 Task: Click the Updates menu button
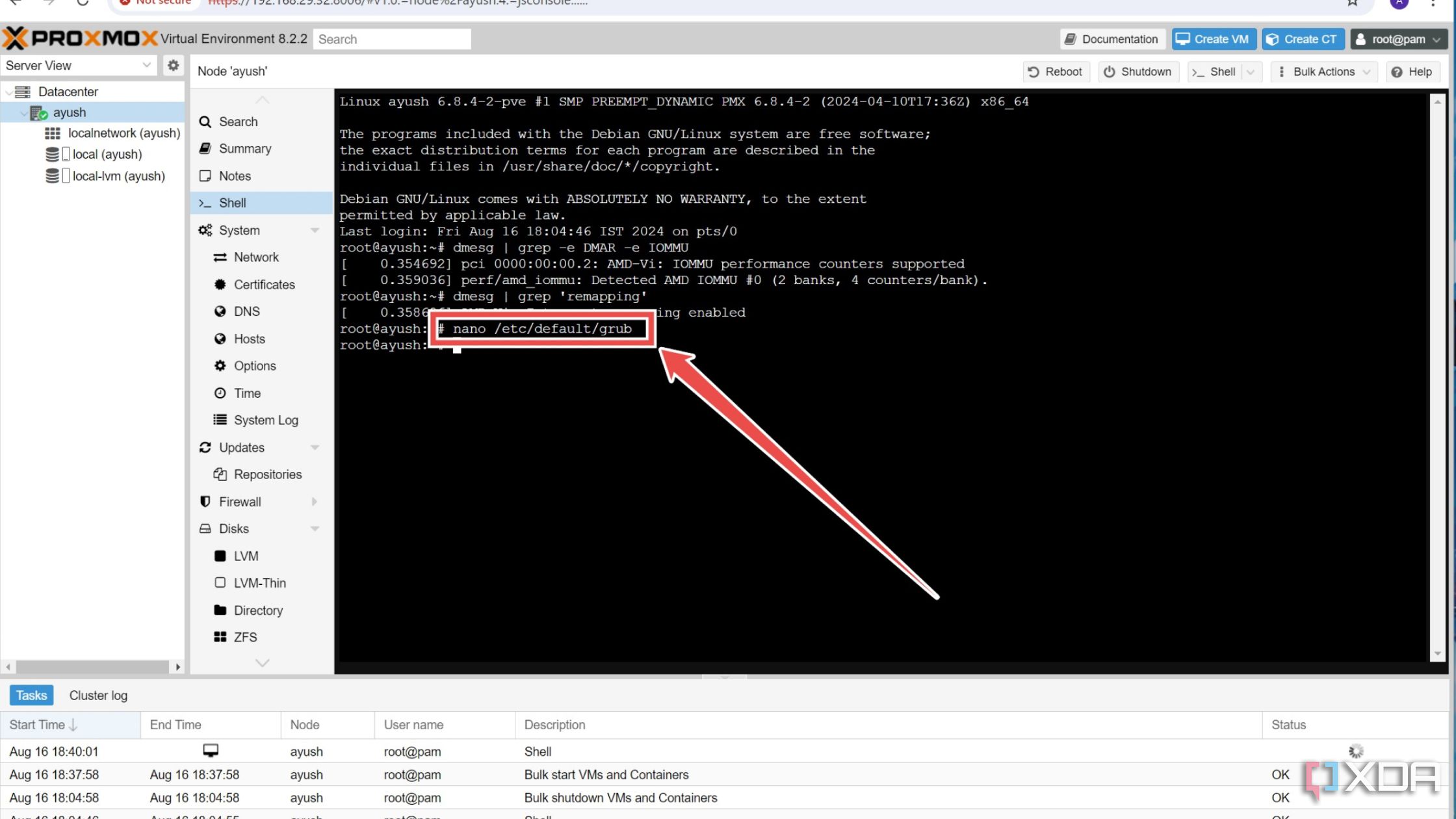click(x=241, y=447)
